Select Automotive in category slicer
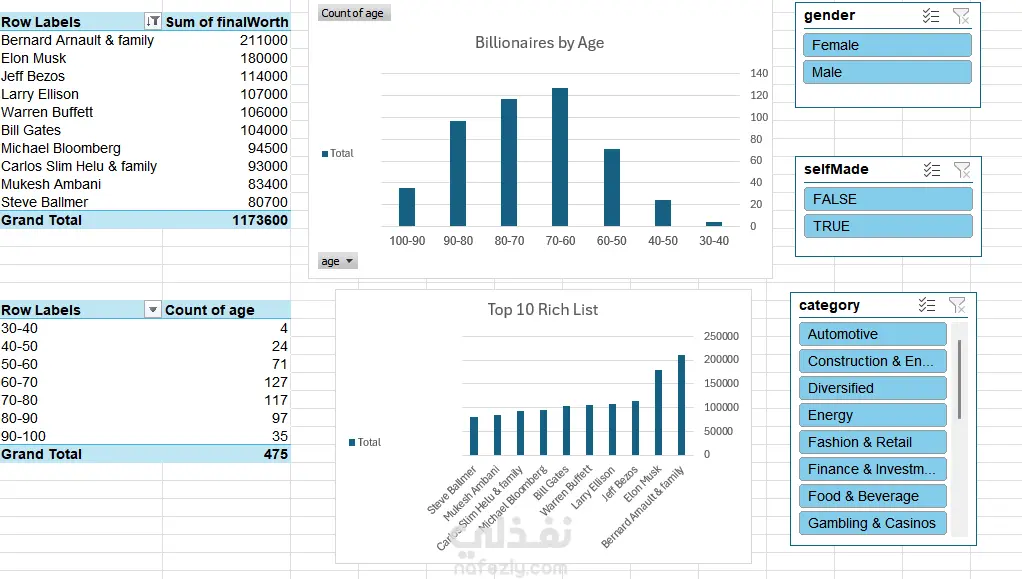Image resolution: width=1022 pixels, height=579 pixels. 873,334
